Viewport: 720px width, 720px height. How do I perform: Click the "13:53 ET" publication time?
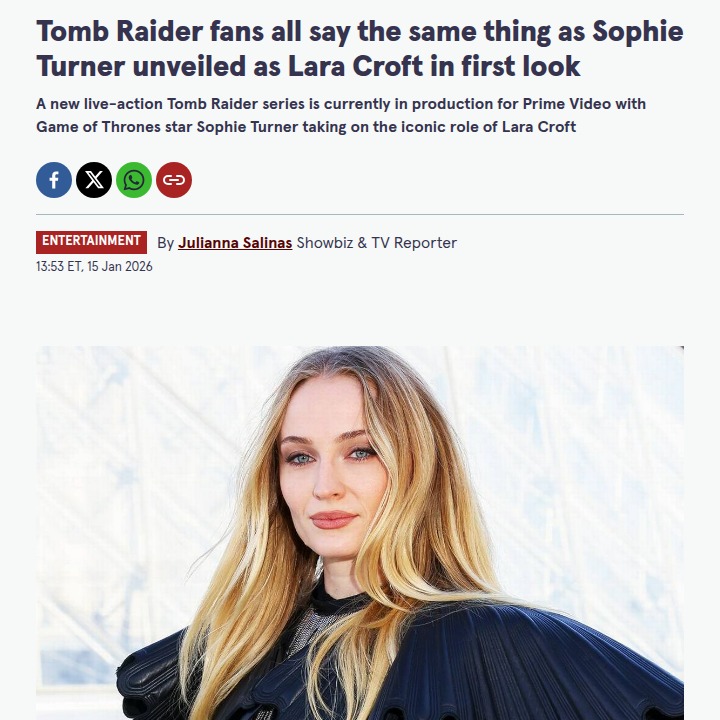click(58, 267)
